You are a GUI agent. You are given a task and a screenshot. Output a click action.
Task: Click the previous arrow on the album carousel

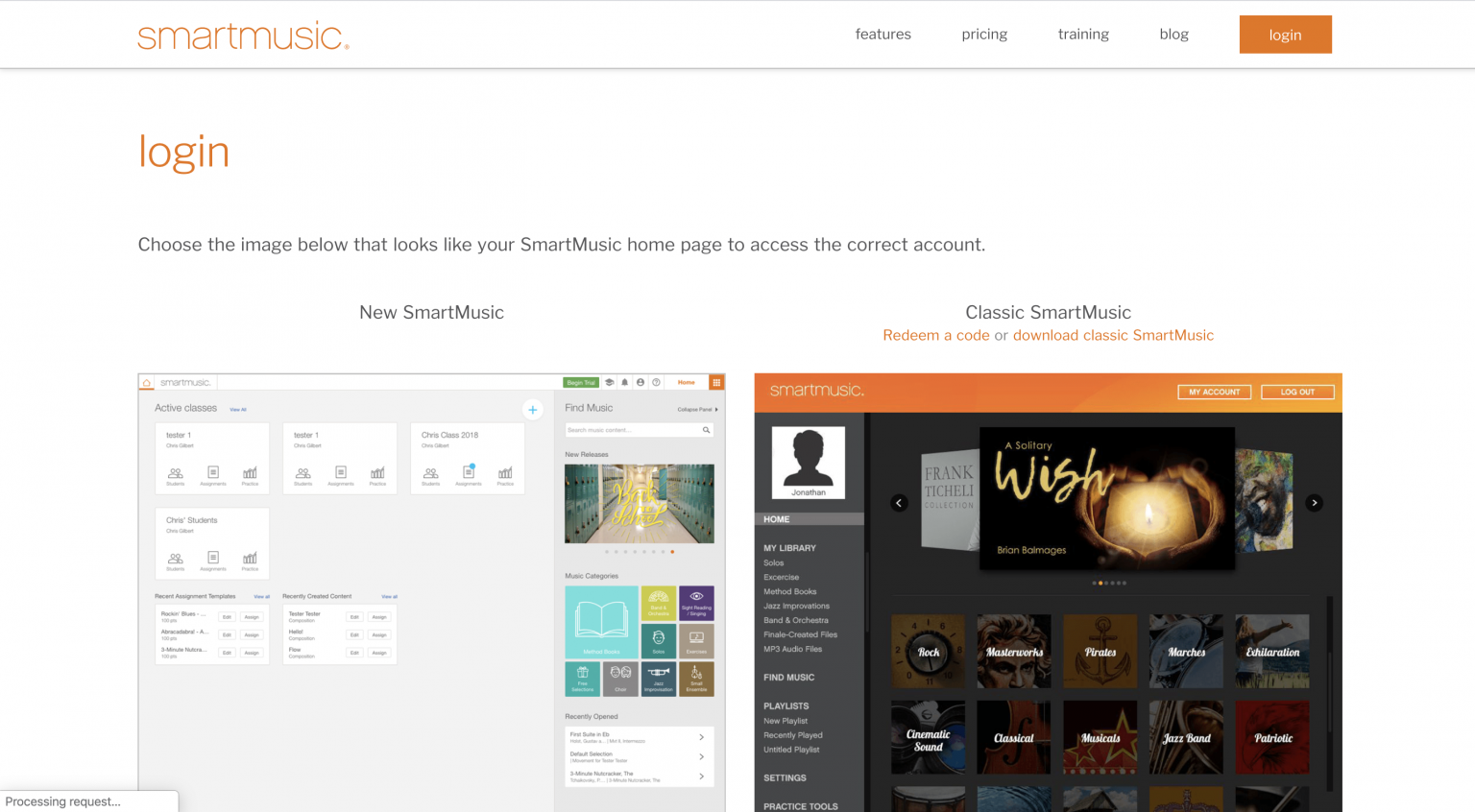click(900, 503)
